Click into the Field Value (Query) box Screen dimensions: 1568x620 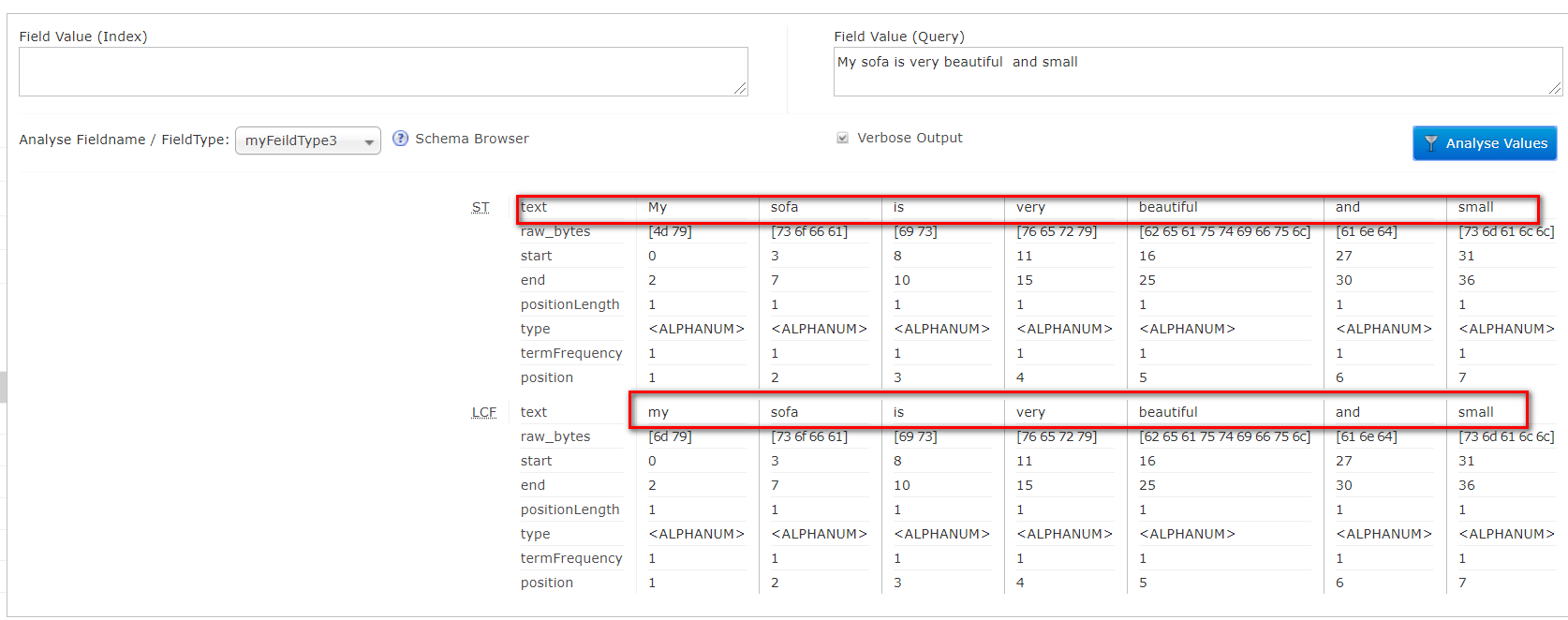[1196, 71]
